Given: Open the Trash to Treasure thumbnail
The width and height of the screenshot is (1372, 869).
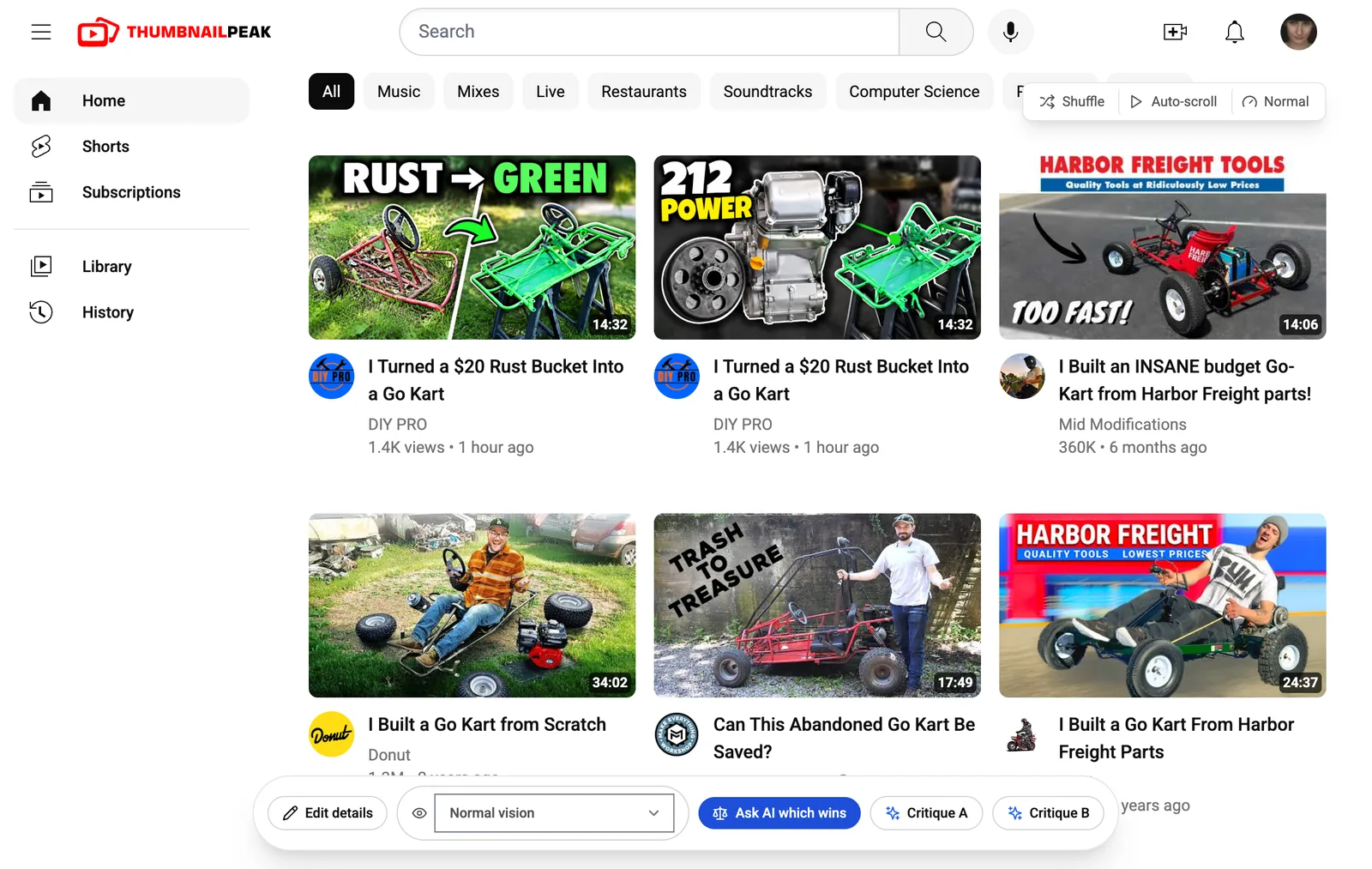Looking at the screenshot, I should (817, 605).
